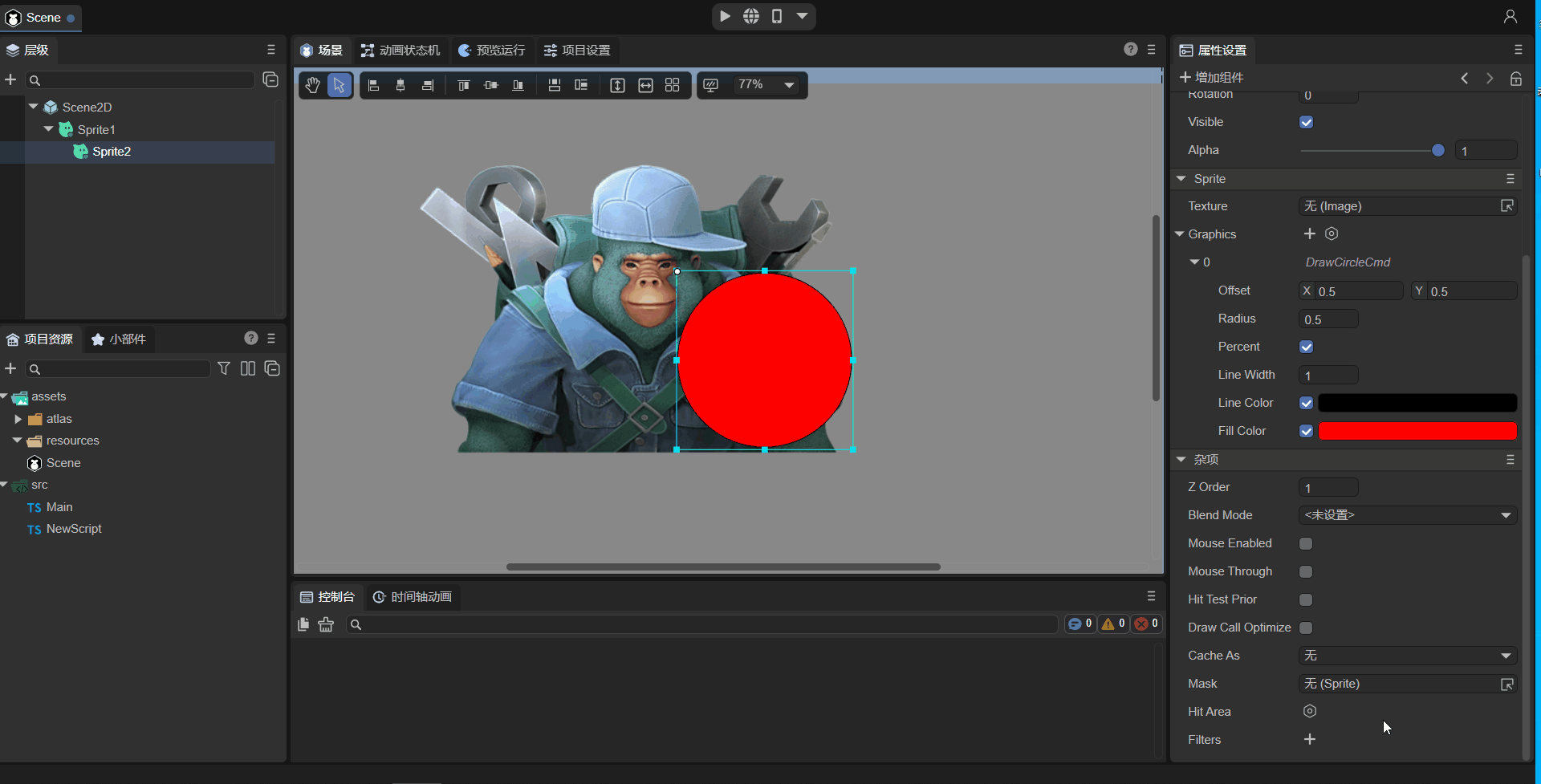
Task: Open the 时间轴动画 tab
Action: (x=413, y=597)
